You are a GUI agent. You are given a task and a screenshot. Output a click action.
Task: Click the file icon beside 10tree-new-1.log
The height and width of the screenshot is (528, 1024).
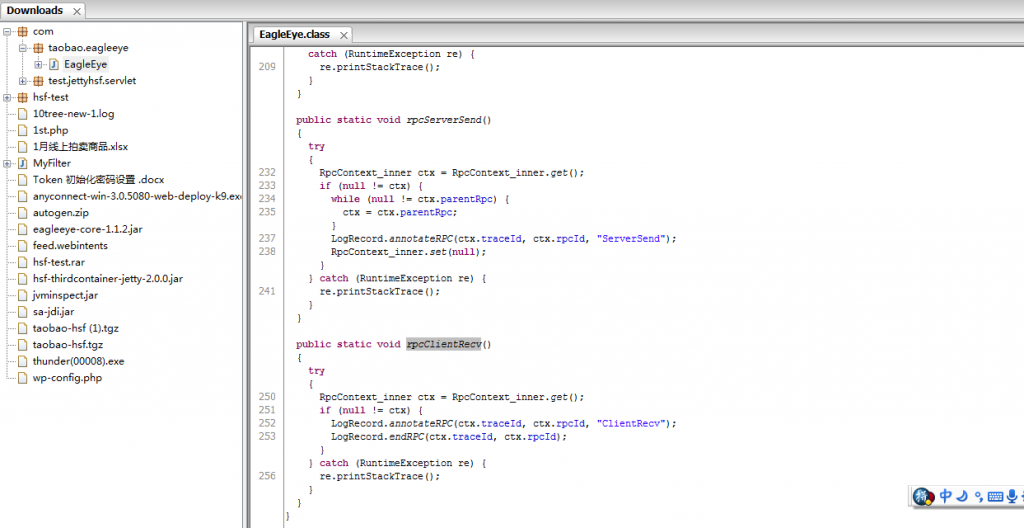pos(23,114)
